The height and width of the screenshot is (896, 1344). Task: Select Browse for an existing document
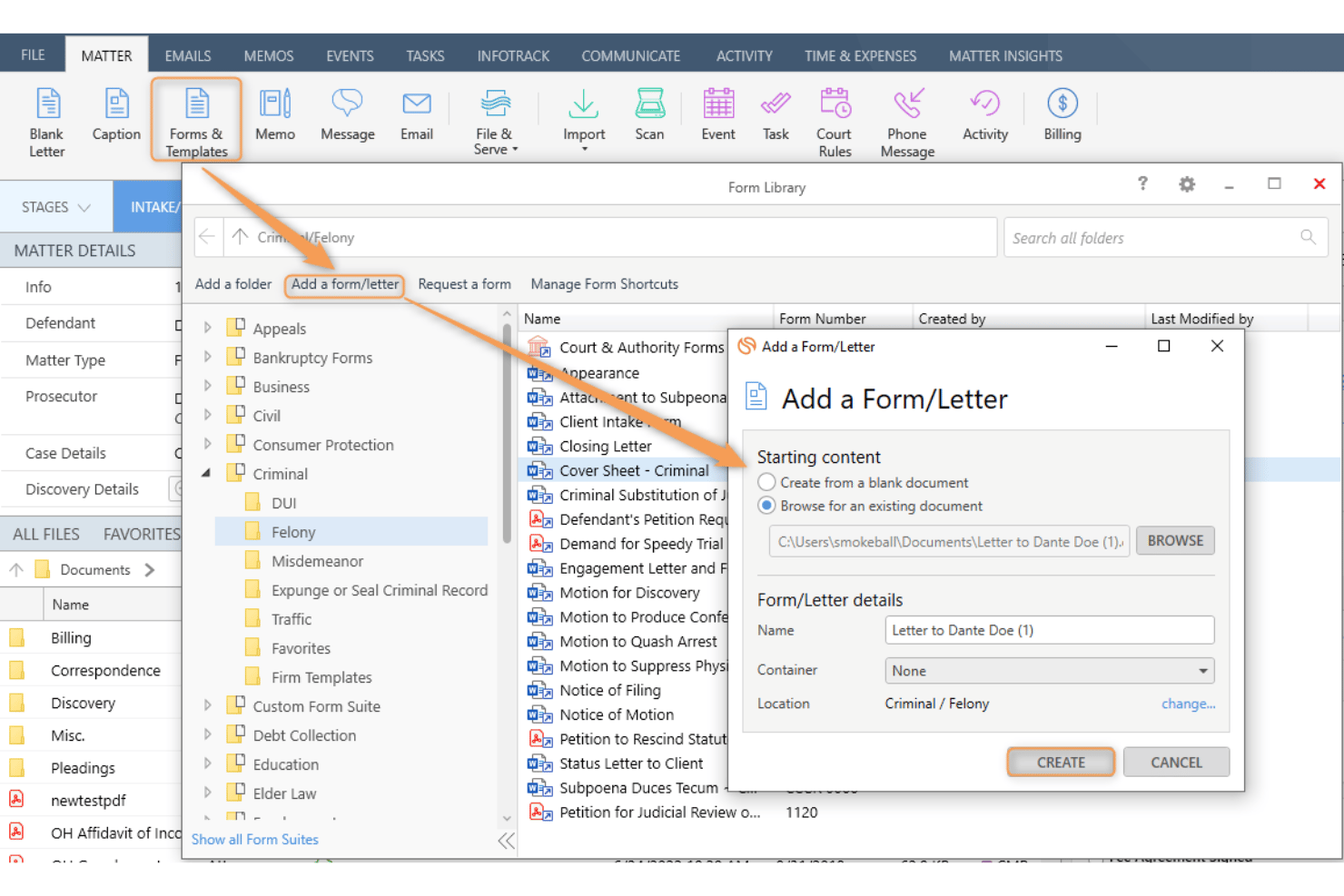coord(767,506)
